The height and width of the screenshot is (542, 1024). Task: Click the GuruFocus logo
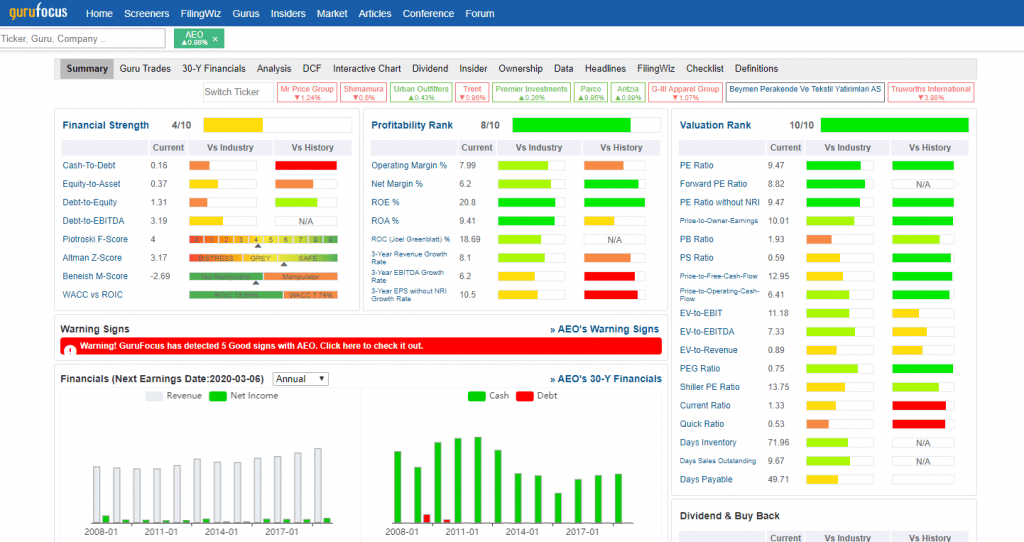pos(38,12)
